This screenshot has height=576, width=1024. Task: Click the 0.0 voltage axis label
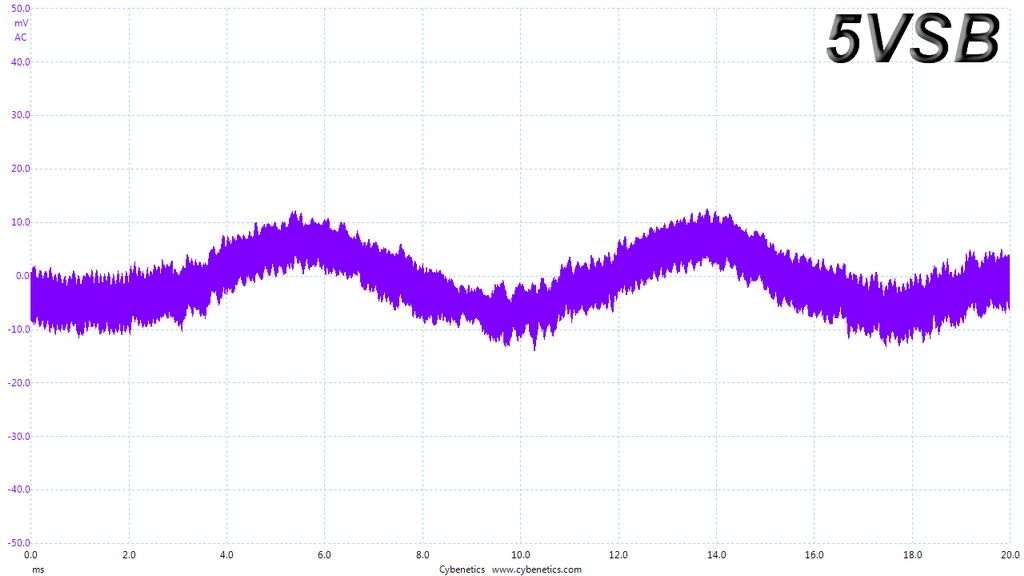click(x=23, y=276)
